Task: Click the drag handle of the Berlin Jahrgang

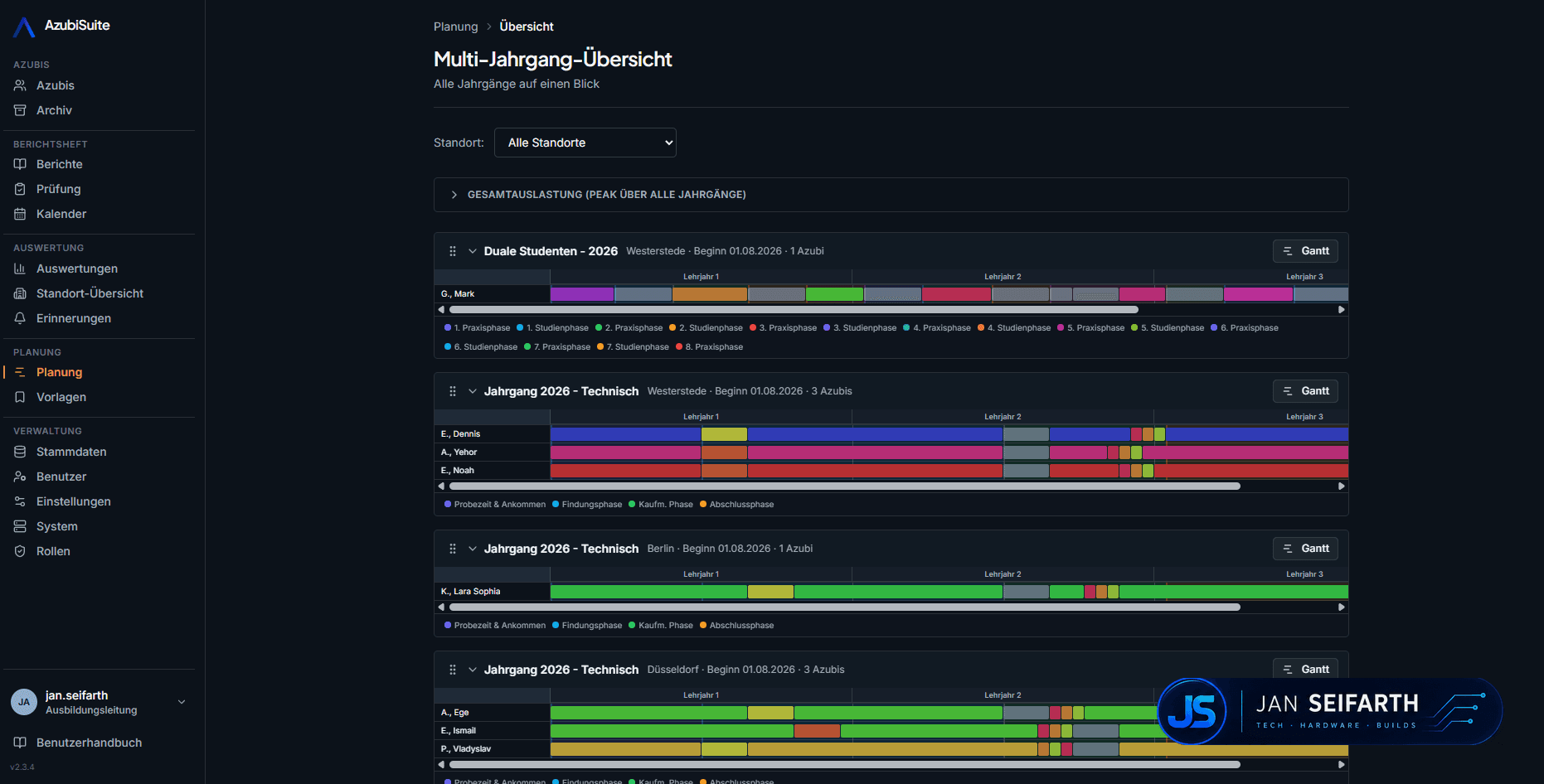Action: (x=453, y=549)
